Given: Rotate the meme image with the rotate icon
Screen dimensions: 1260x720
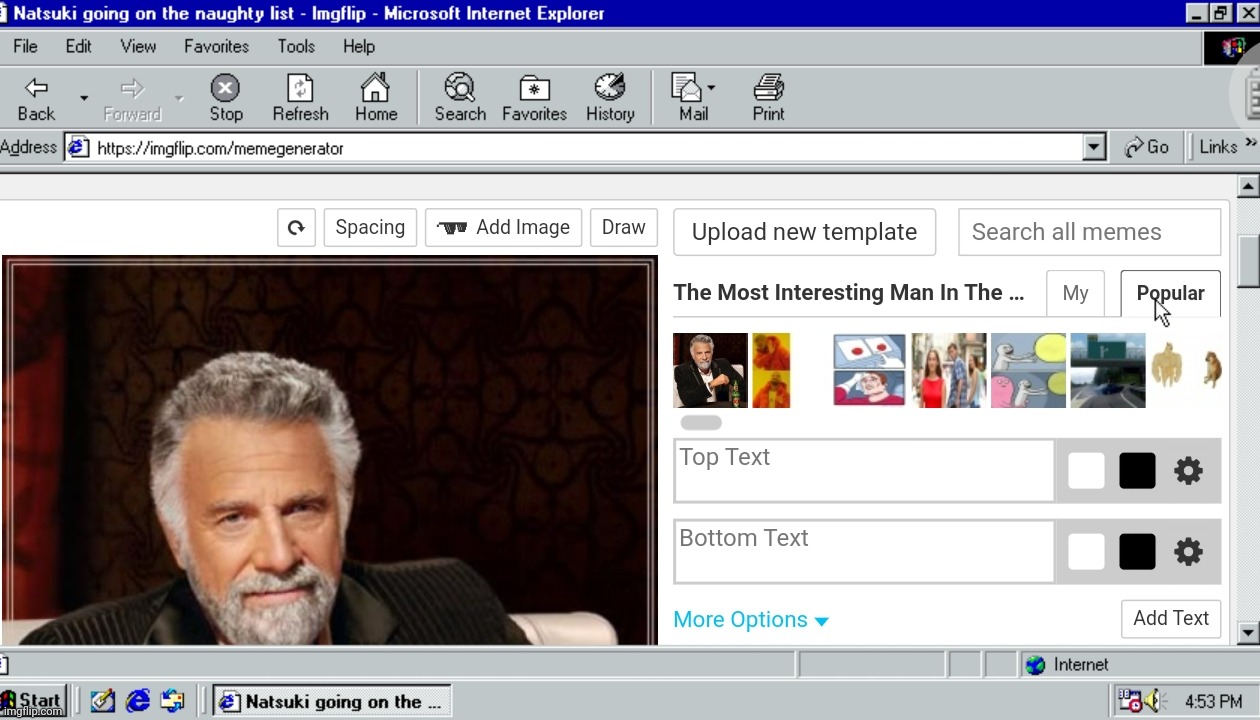Looking at the screenshot, I should click(296, 227).
